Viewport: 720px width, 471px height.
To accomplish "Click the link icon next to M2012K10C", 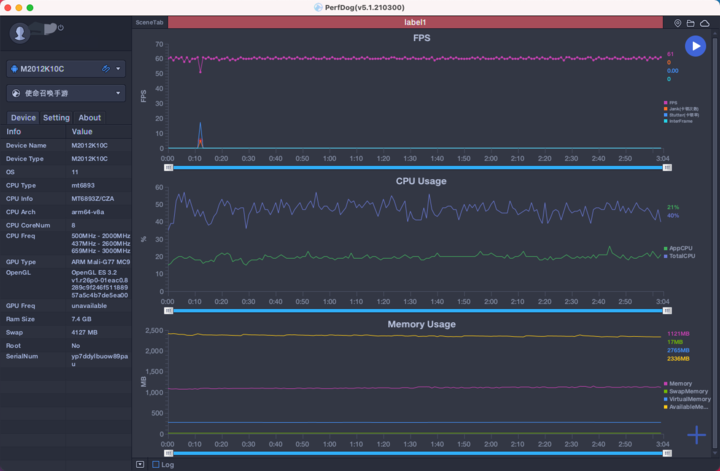I will tap(106, 69).
